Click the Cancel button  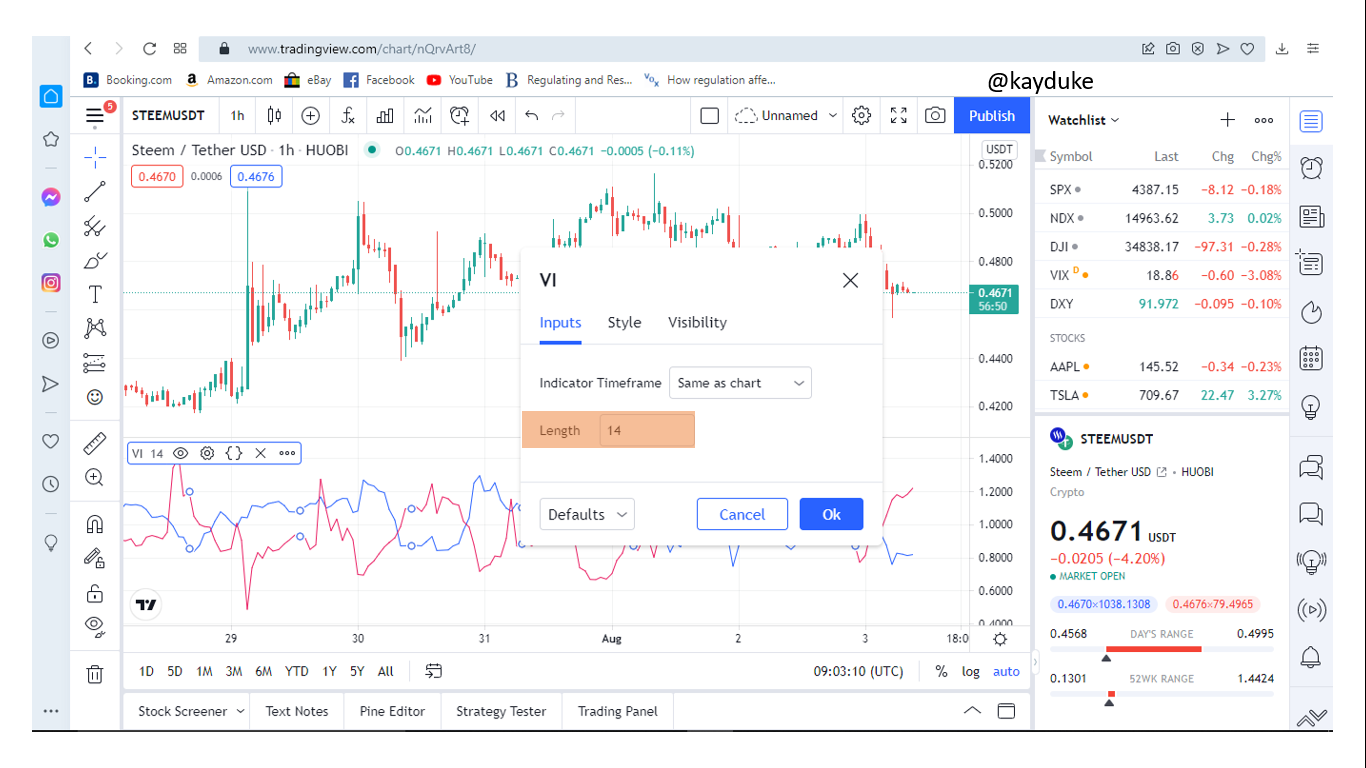pyautogui.click(x=742, y=514)
